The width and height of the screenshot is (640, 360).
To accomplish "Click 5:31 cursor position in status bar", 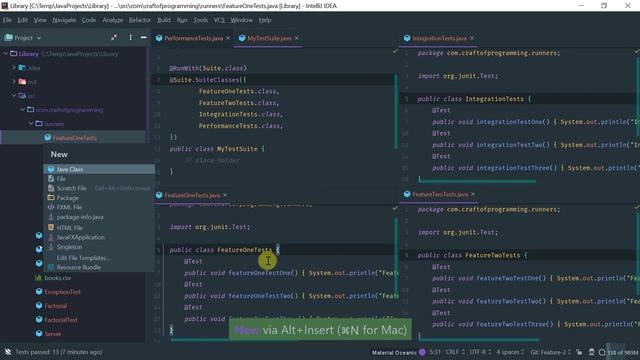I will click(x=435, y=352).
